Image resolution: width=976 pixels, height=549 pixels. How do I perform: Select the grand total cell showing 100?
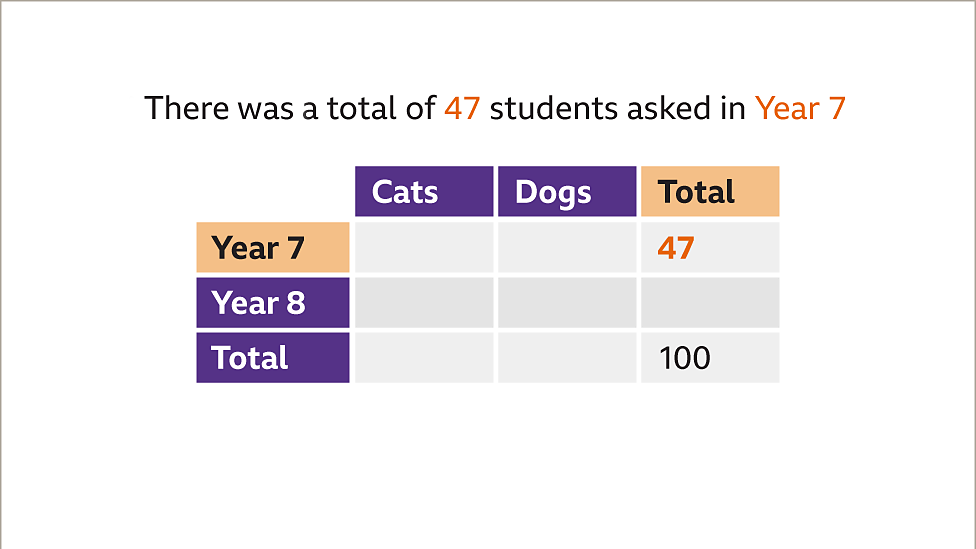(709, 358)
